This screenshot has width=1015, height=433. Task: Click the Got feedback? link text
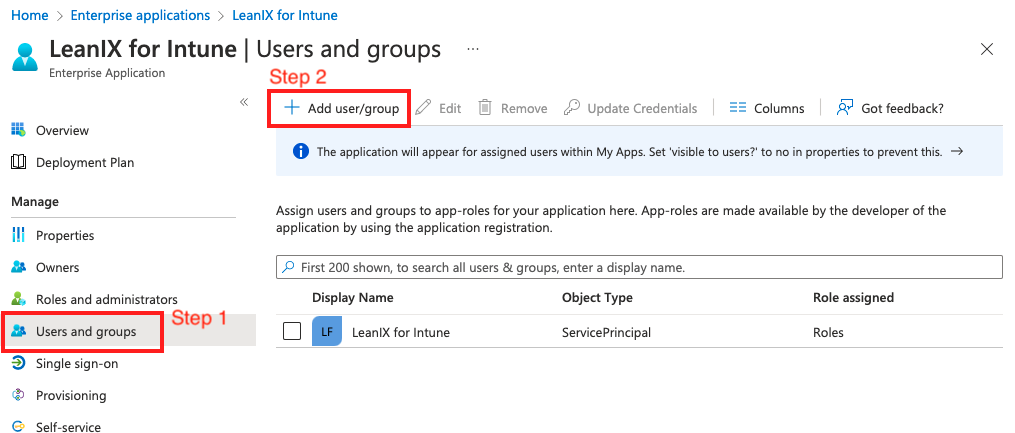[902, 108]
